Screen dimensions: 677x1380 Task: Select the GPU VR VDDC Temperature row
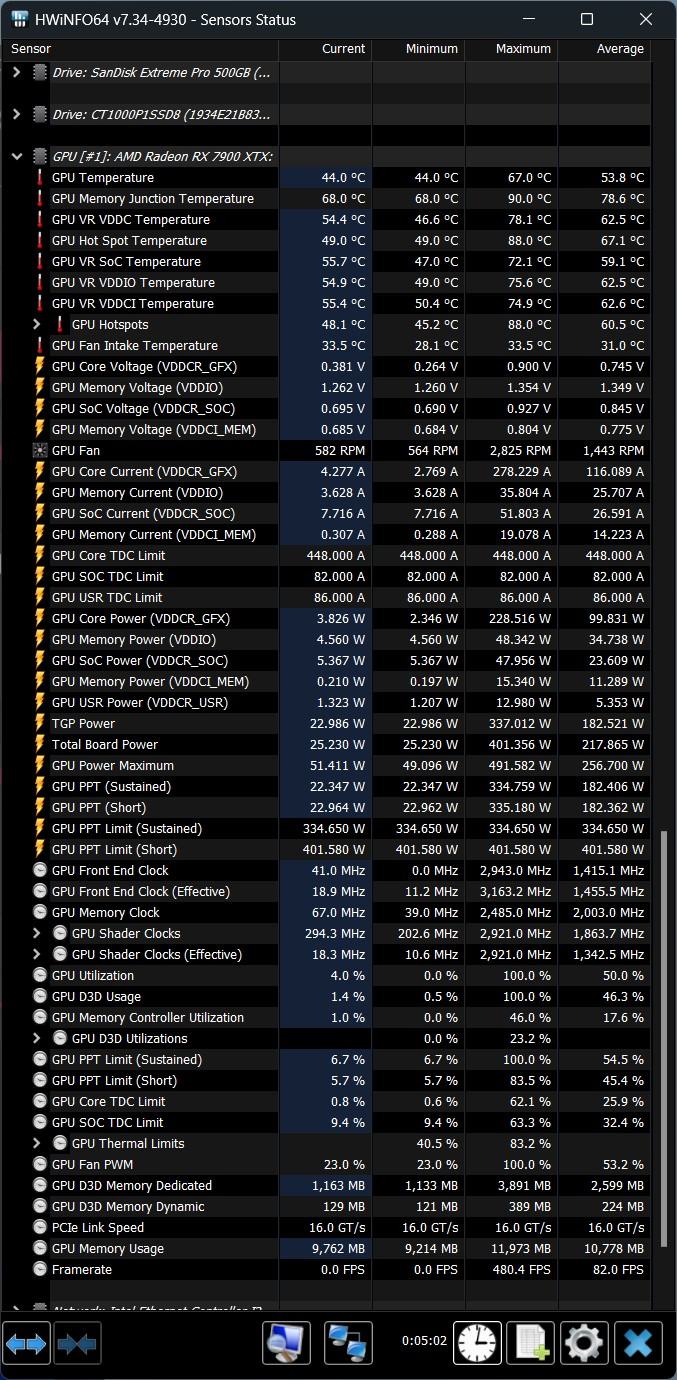tap(327, 220)
